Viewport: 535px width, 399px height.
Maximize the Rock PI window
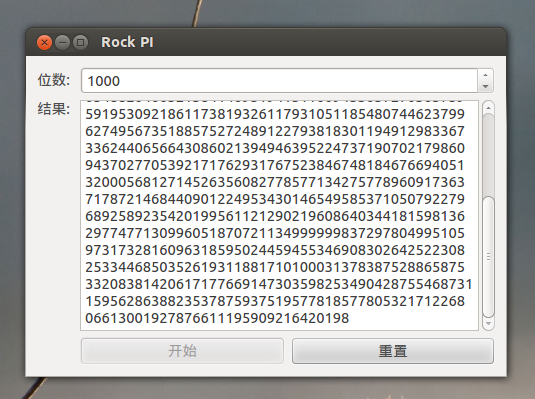pyautogui.click(x=81, y=43)
